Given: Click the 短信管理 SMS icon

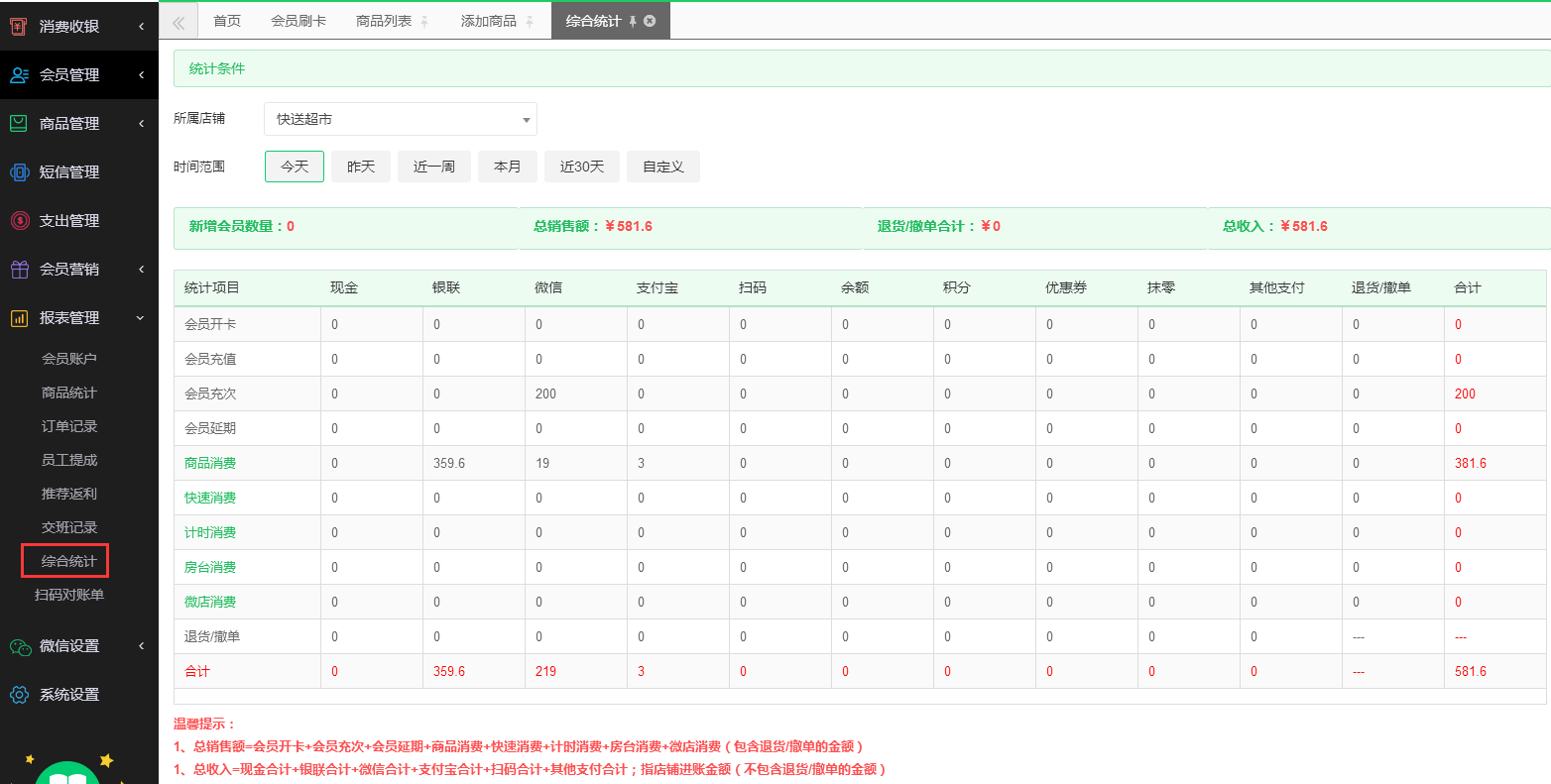Looking at the screenshot, I should [x=19, y=172].
